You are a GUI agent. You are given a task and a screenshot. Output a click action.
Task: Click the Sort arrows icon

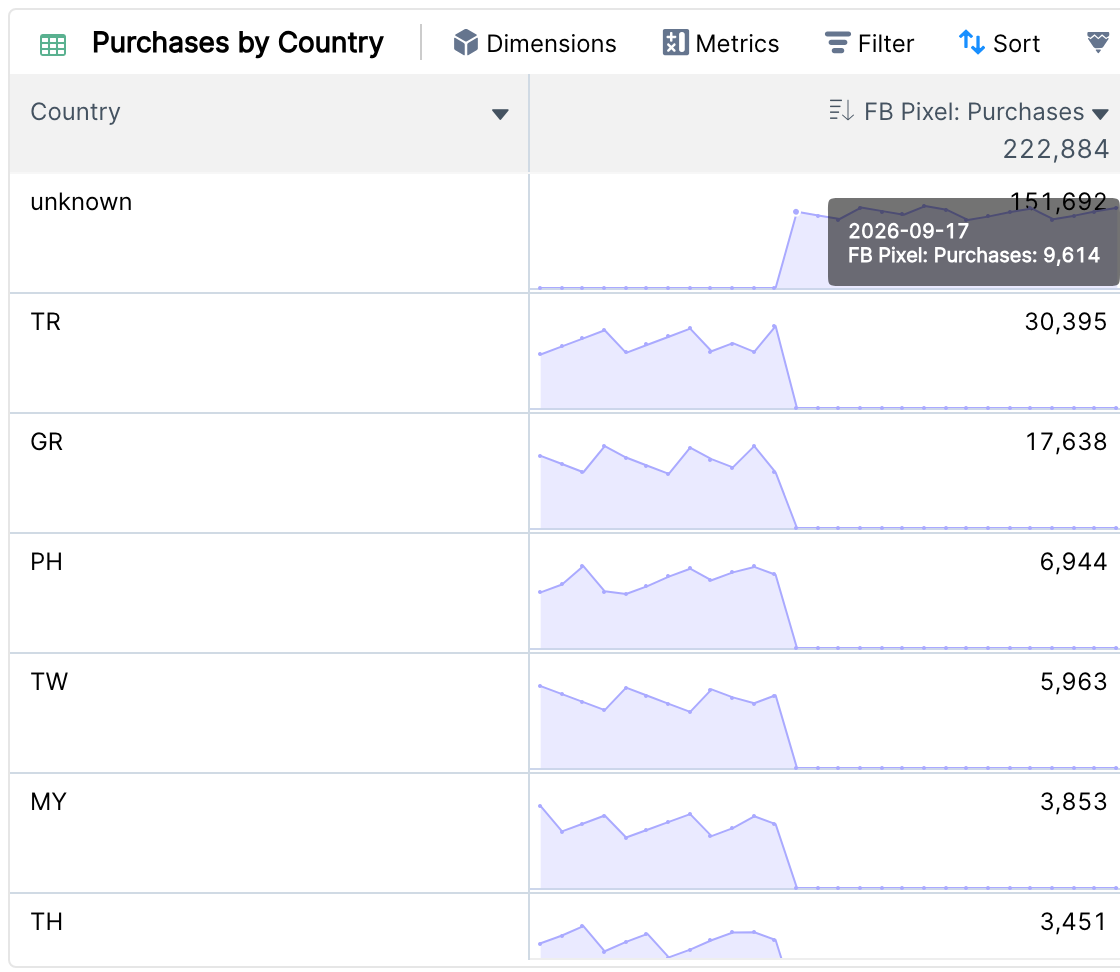(x=971, y=42)
